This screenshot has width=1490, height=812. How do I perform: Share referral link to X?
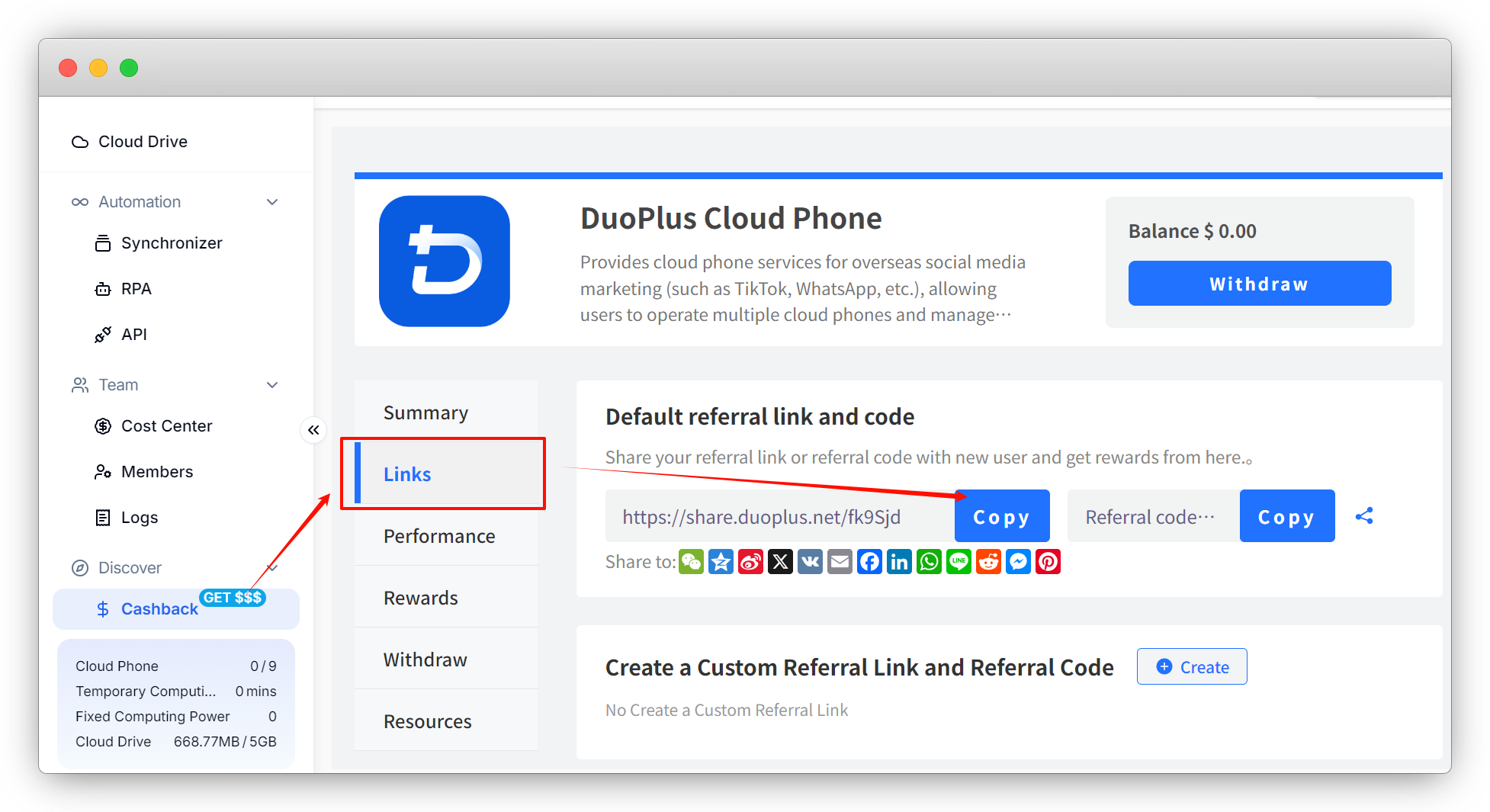click(780, 562)
